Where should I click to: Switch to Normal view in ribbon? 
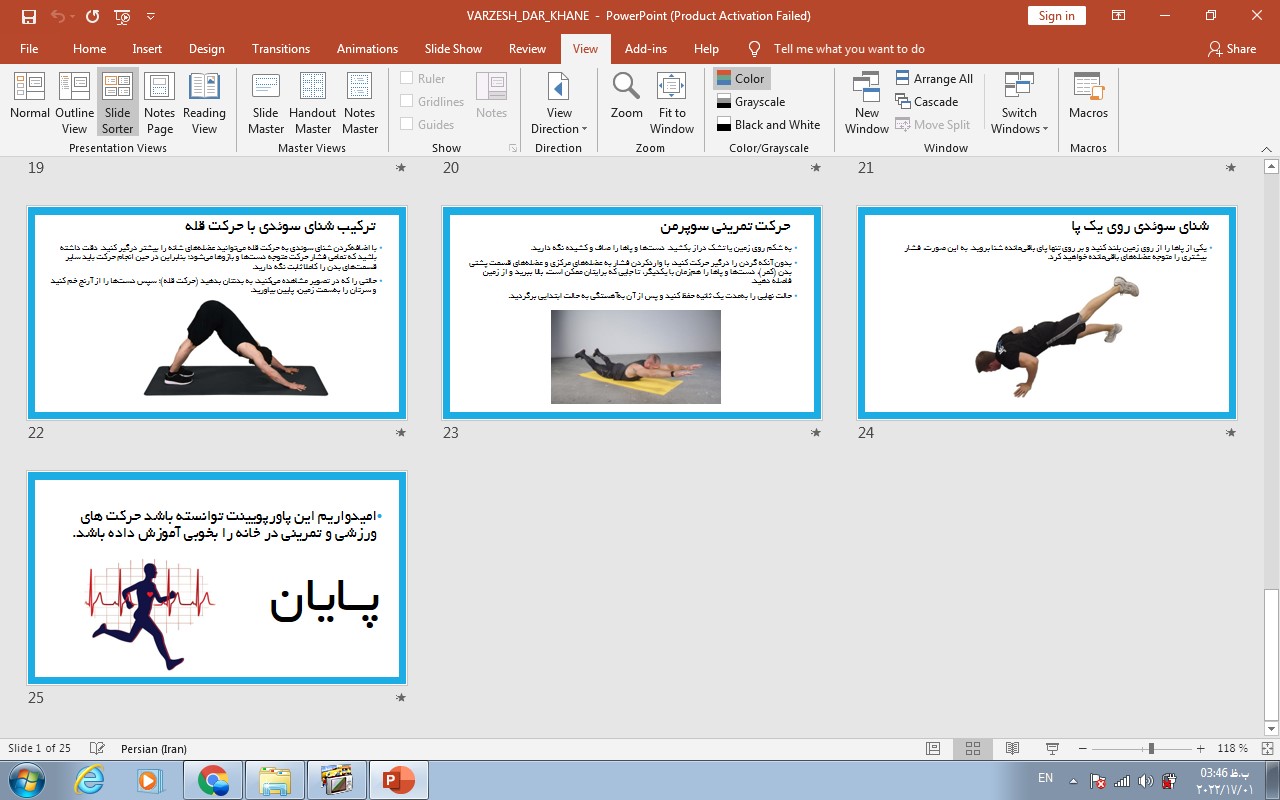click(x=30, y=98)
